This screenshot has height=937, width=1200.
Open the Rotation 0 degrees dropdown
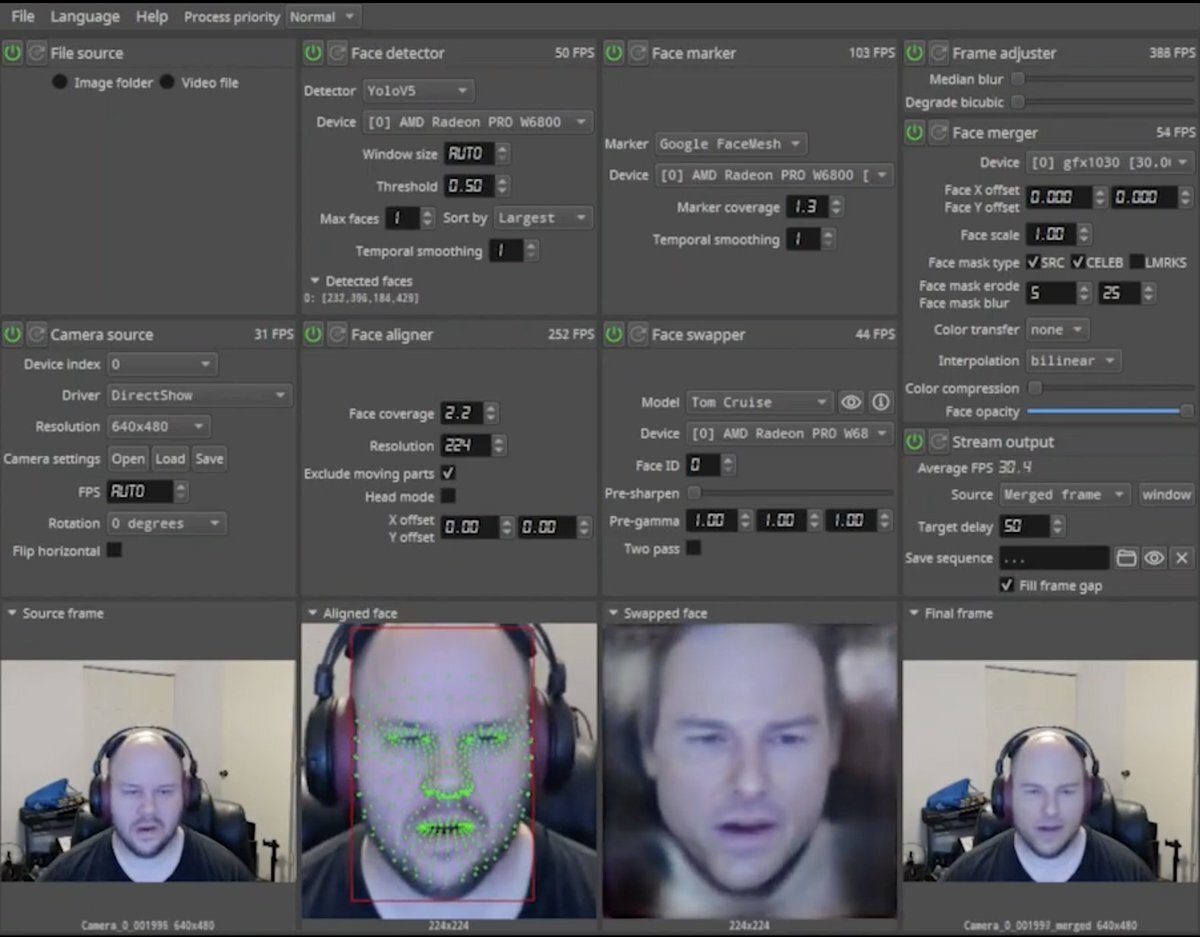pyautogui.click(x=166, y=523)
